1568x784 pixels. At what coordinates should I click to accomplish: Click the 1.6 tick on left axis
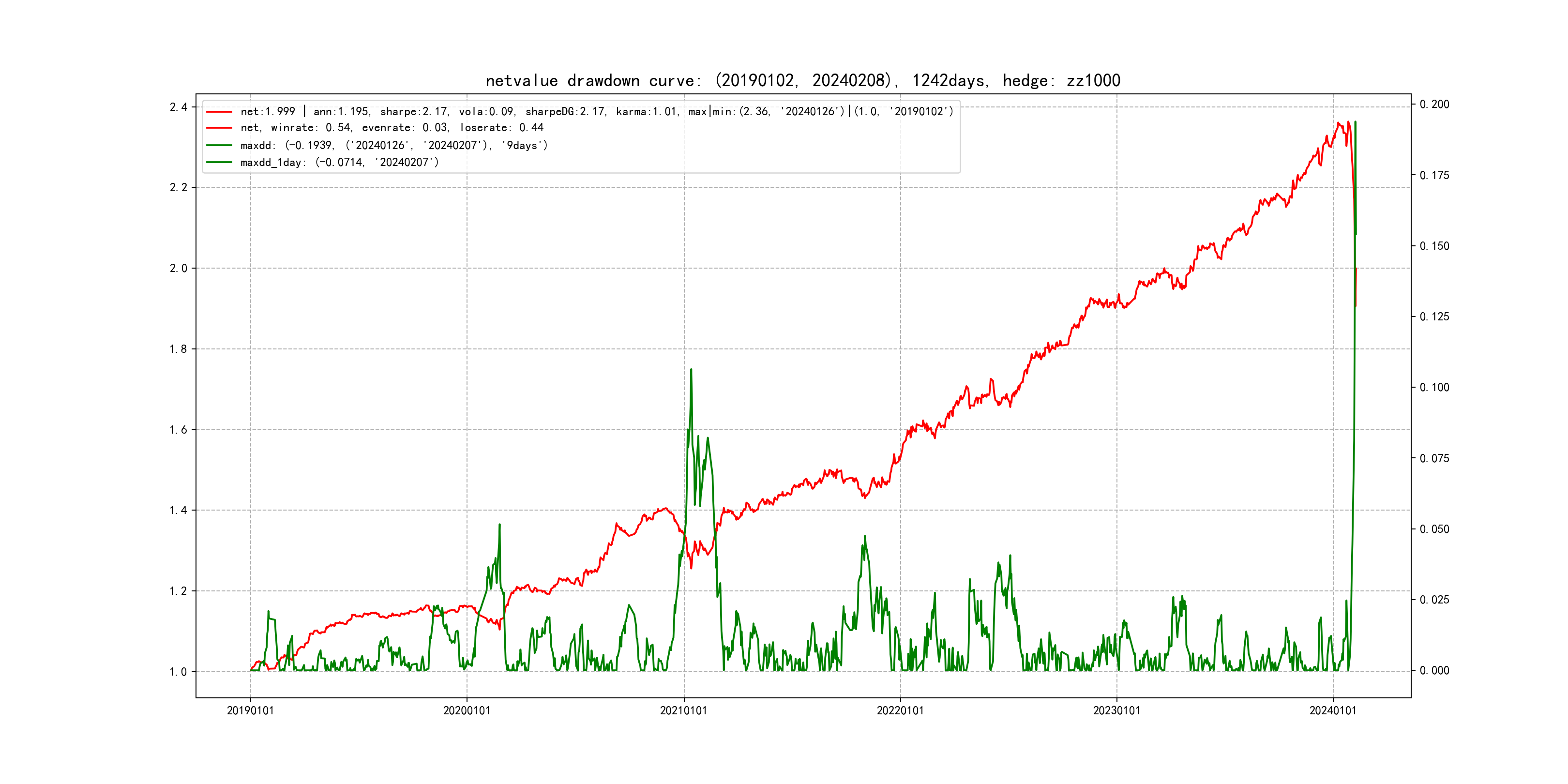(x=179, y=430)
